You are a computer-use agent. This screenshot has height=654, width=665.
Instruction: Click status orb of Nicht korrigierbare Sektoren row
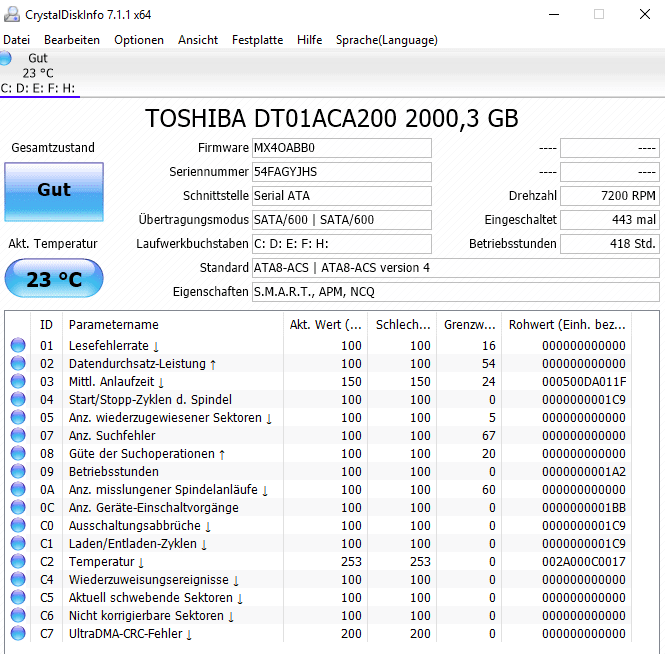(x=18, y=615)
